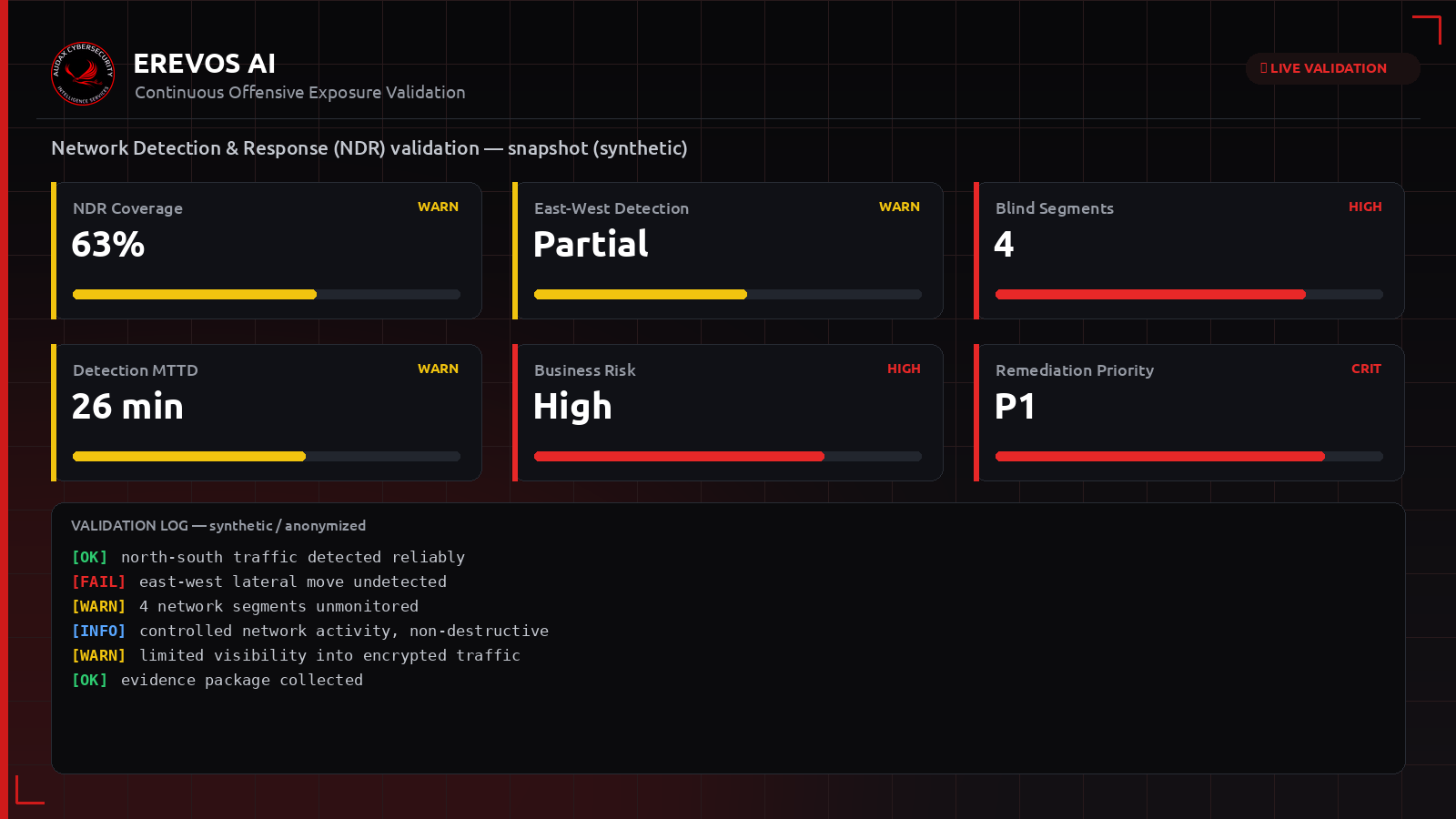This screenshot has height=819, width=1456.
Task: Click the Blind Segments red progress bar
Action: click(x=1189, y=294)
